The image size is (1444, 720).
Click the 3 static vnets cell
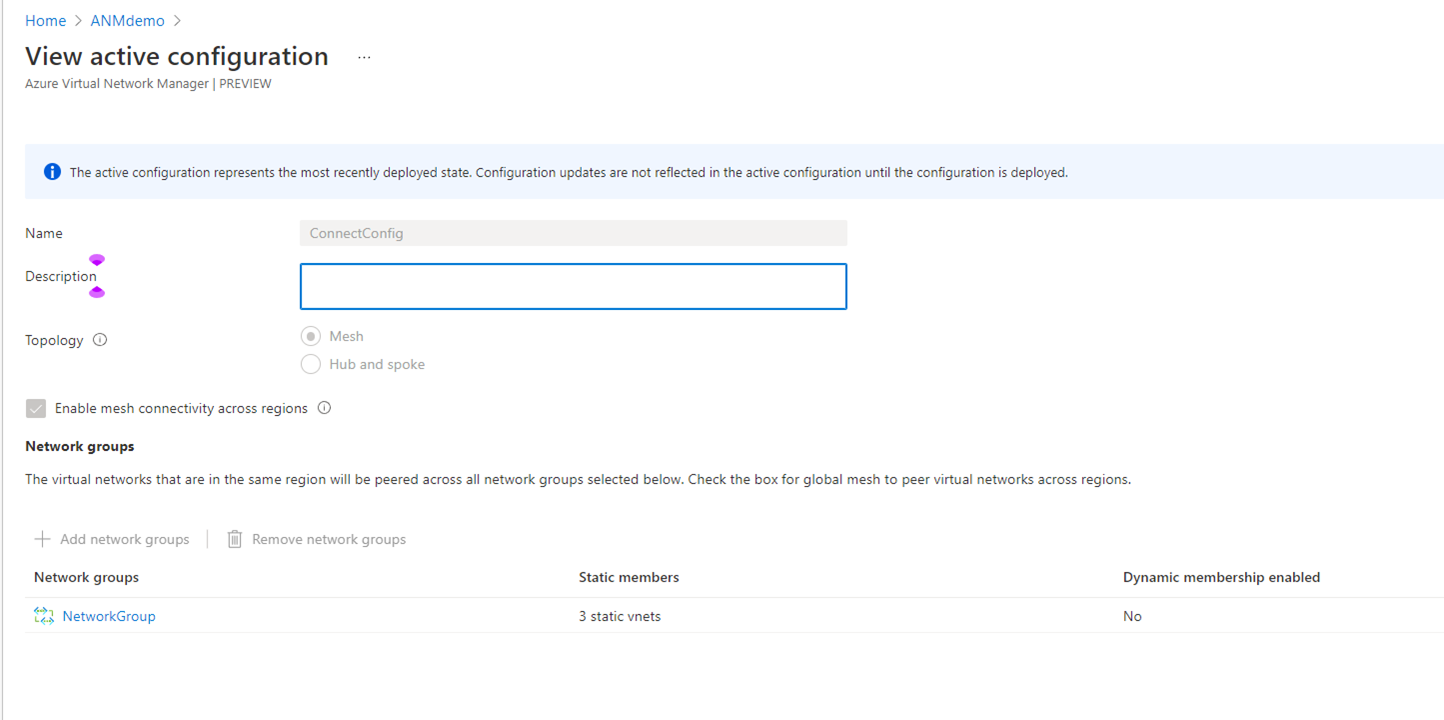(x=619, y=616)
